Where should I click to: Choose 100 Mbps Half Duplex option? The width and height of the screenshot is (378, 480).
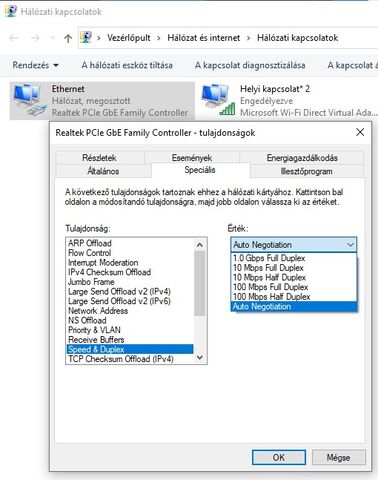click(294, 297)
